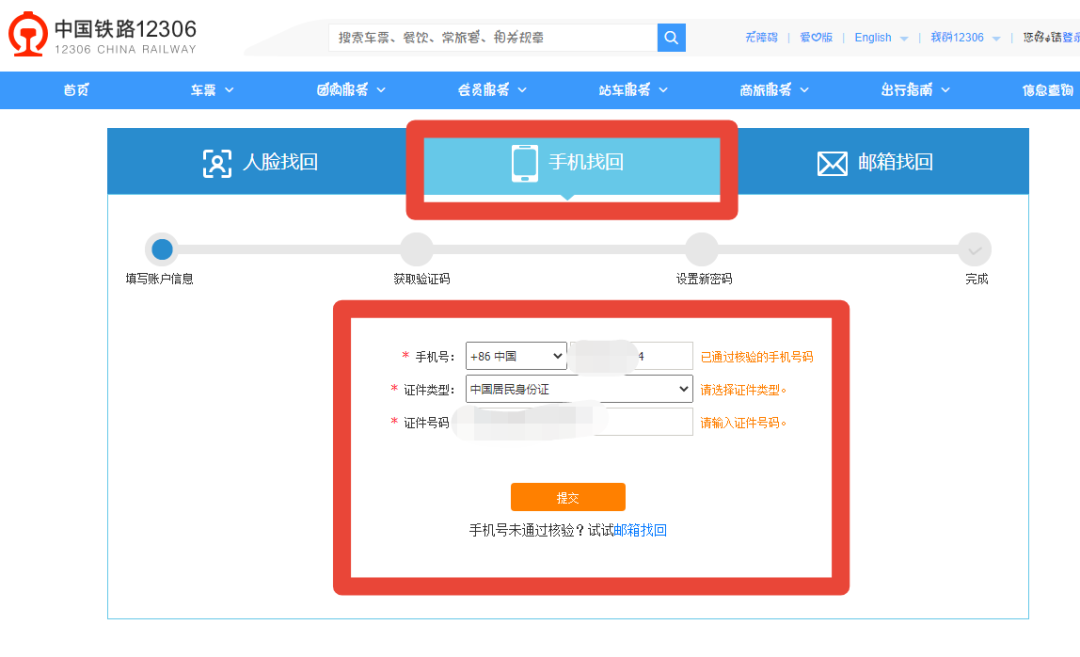The width and height of the screenshot is (1080, 657).
Task: Click the envelope icon for 邮箱找回
Action: pyautogui.click(x=832, y=163)
